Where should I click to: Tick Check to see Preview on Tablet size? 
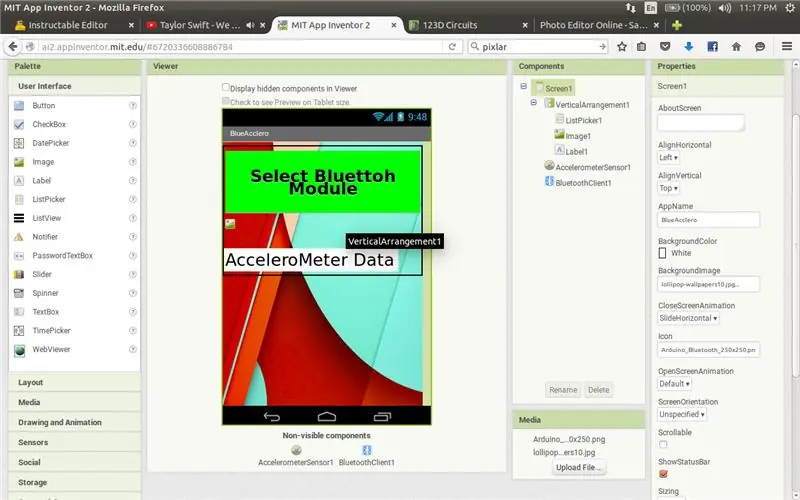(x=226, y=101)
